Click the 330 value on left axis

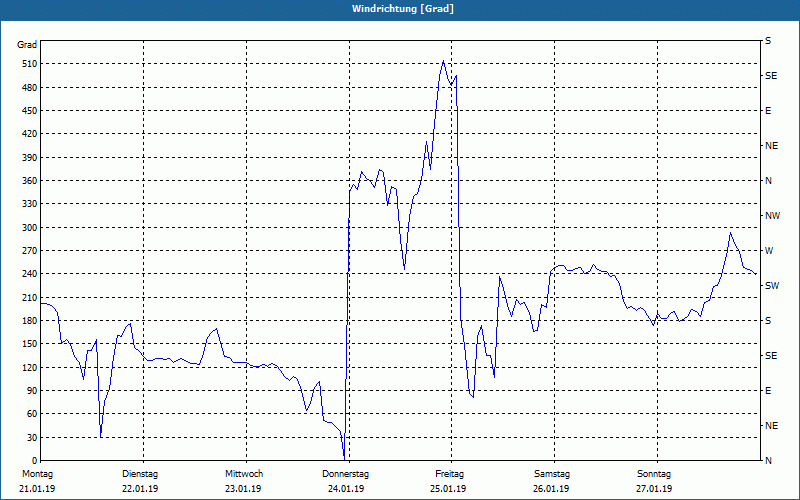point(29,204)
